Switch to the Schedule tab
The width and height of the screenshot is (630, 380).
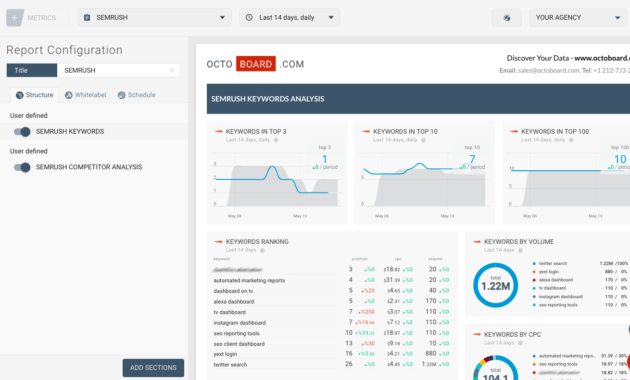[x=137, y=95]
